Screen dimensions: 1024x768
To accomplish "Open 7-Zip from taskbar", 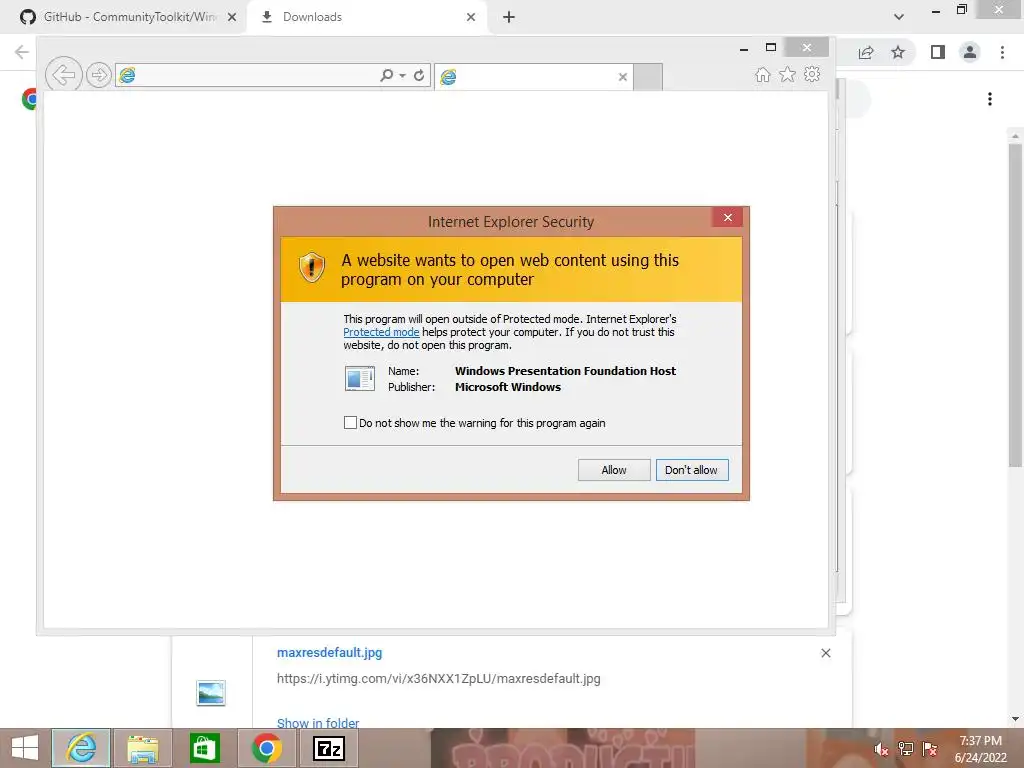I will tap(328, 748).
